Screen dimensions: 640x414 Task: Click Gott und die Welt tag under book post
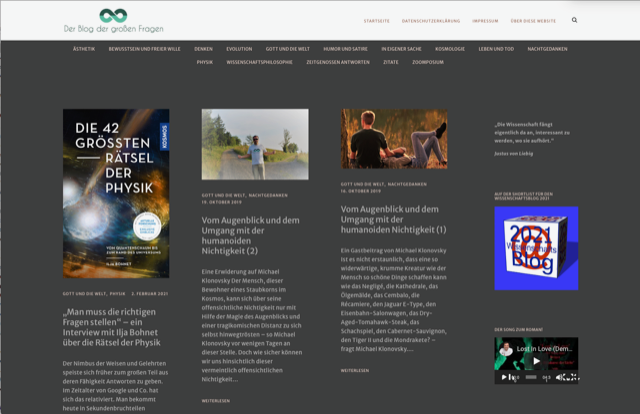(x=84, y=294)
